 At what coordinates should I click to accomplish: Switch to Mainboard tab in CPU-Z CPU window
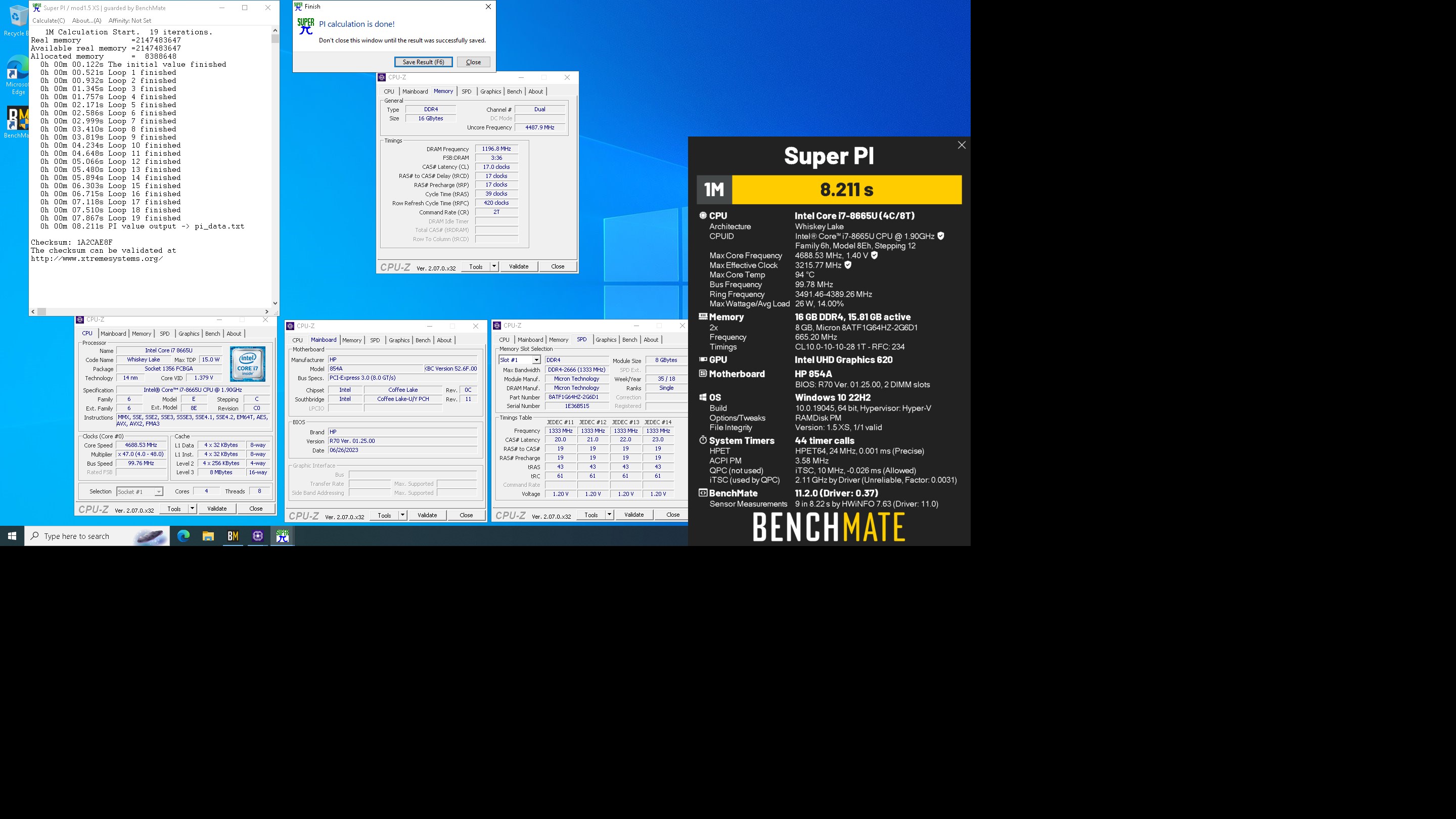coord(113,334)
